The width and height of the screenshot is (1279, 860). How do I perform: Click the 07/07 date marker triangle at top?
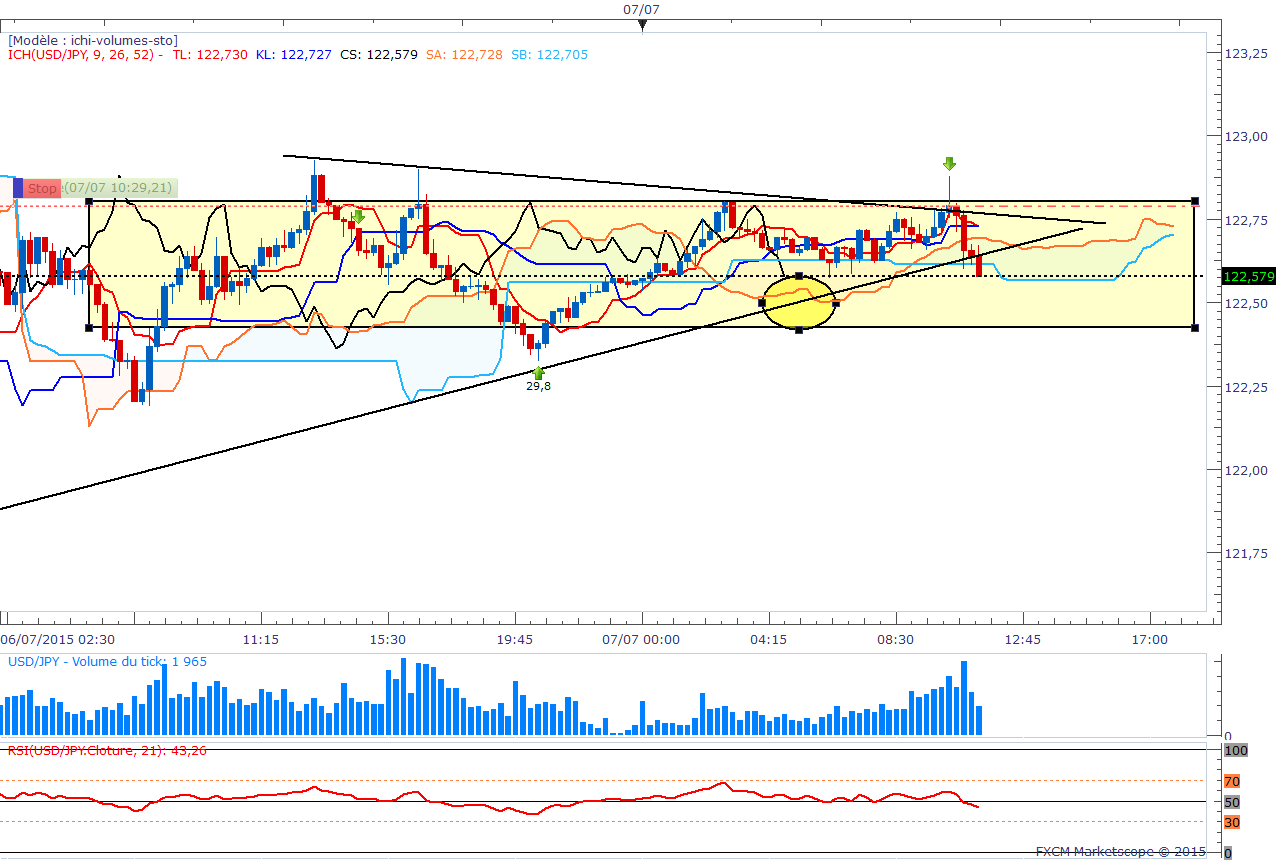pos(643,25)
